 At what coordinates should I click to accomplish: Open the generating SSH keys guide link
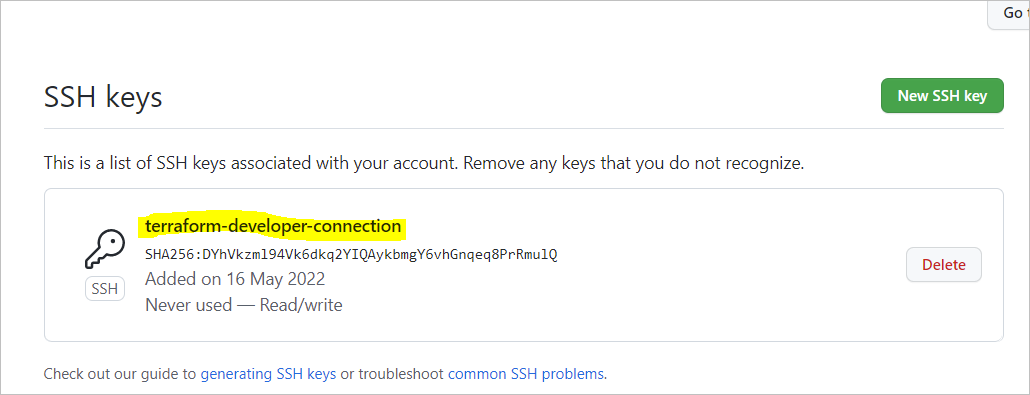coord(268,375)
